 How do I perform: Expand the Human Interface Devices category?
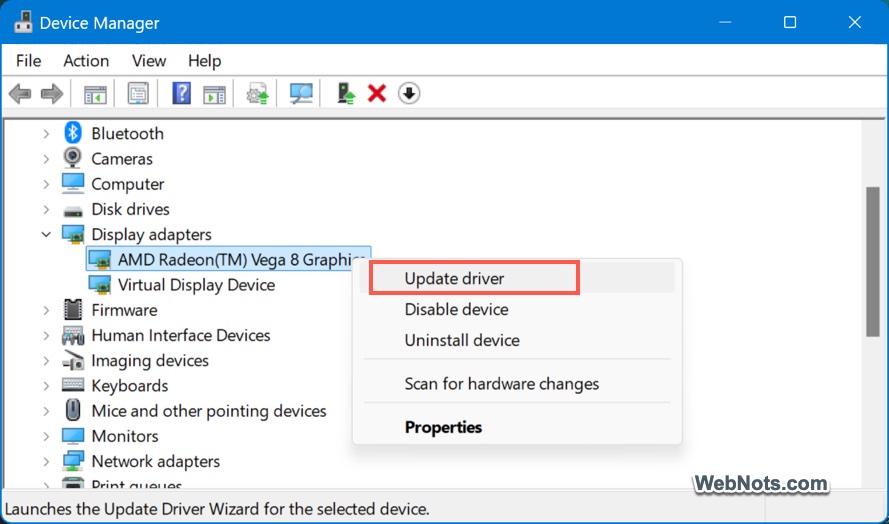point(46,336)
